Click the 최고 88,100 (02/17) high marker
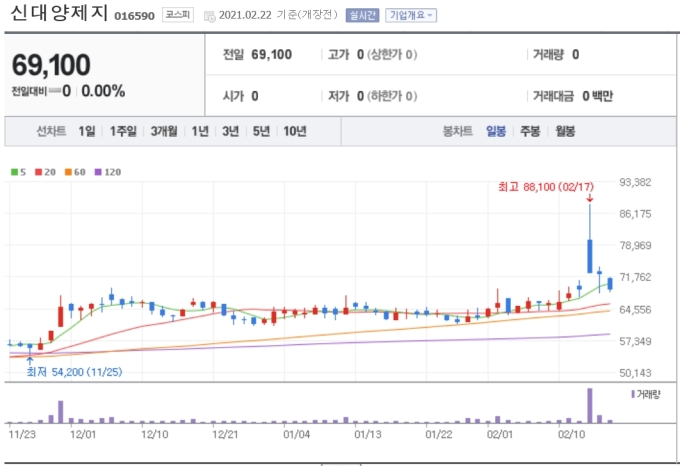The height and width of the screenshot is (466, 680). click(x=546, y=187)
